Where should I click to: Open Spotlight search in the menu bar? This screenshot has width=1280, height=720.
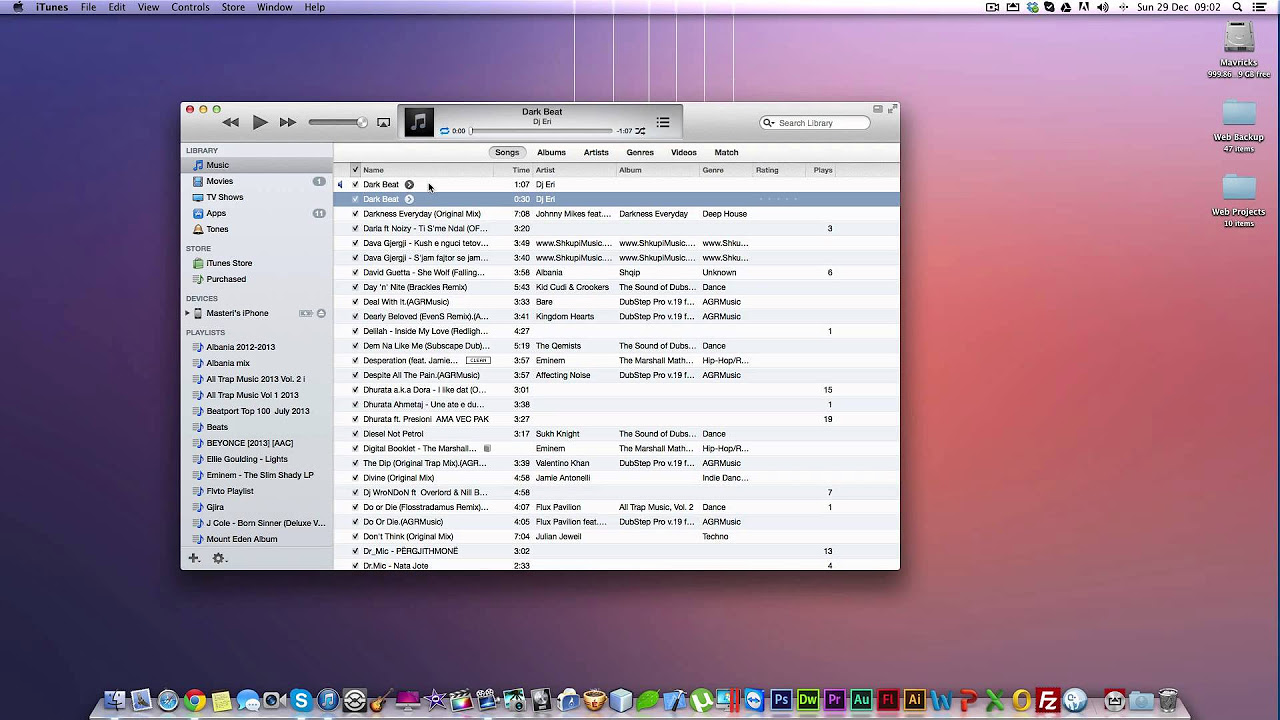click(x=1238, y=7)
